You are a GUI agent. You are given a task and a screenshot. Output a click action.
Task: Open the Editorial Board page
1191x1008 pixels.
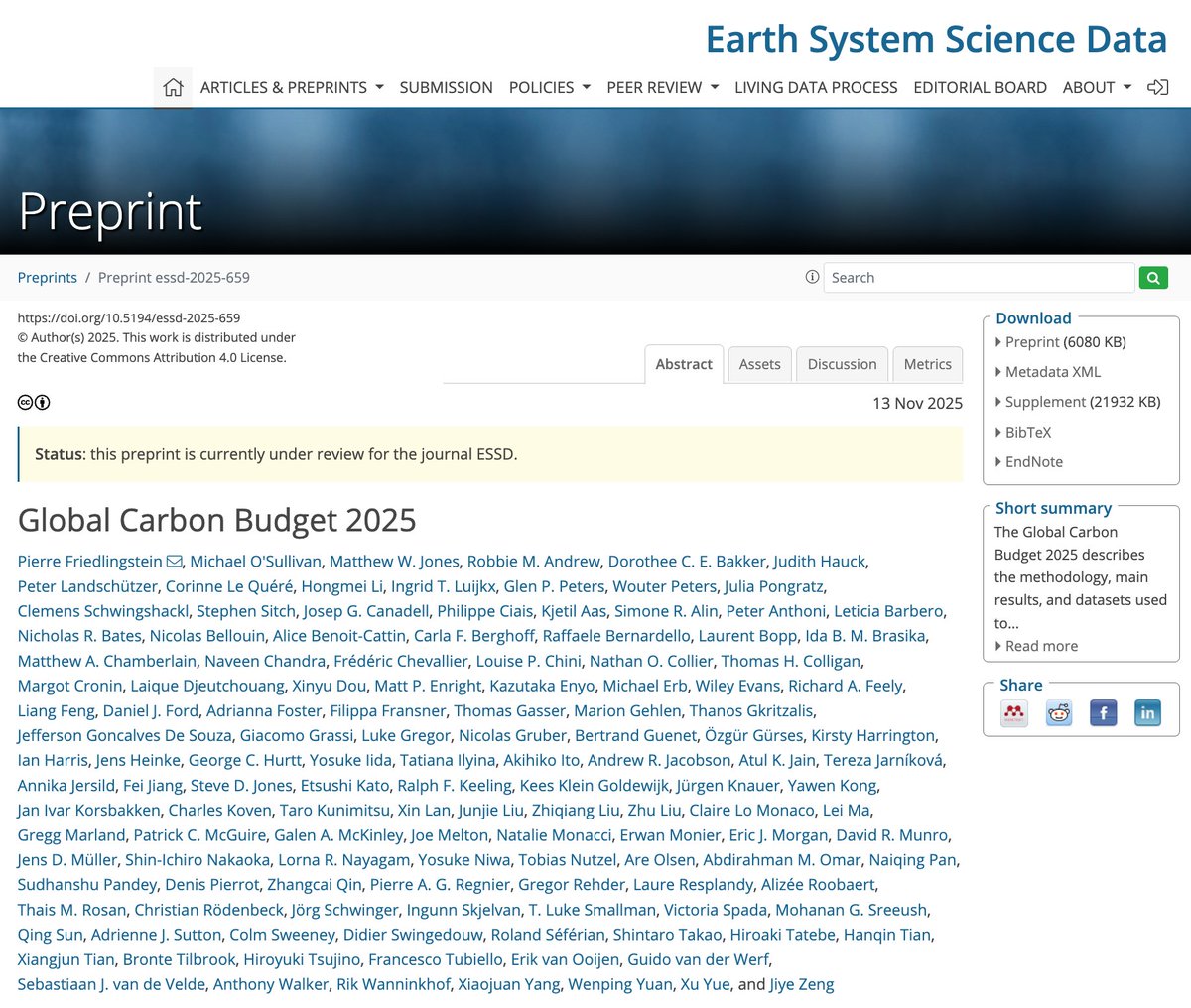(980, 87)
